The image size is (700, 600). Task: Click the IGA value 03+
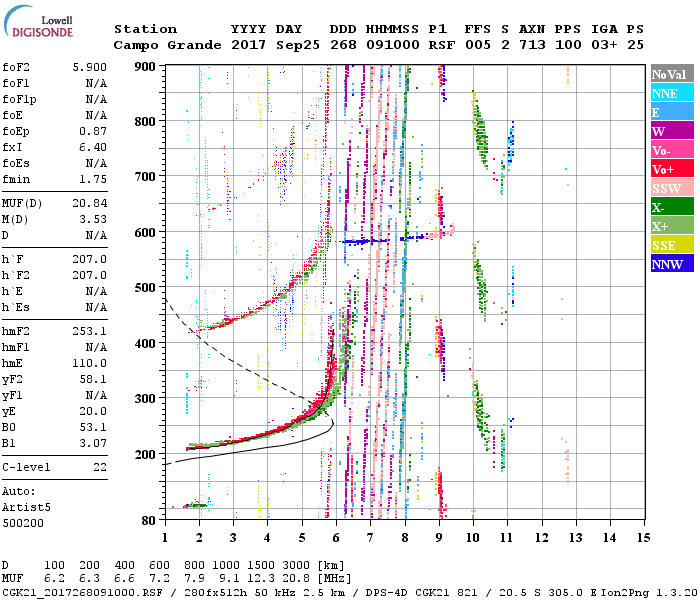click(x=604, y=45)
